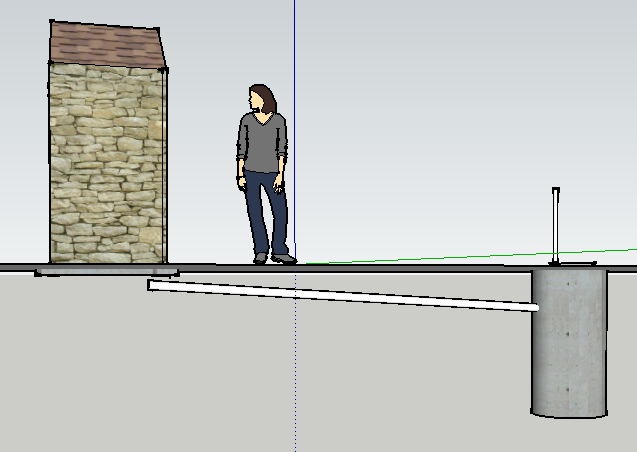Select the standing woman figure

(x=266, y=174)
